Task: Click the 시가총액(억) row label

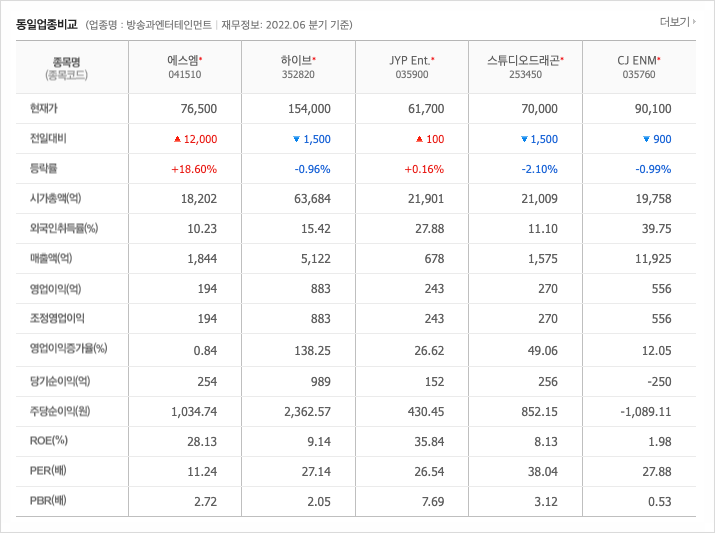Action: click(x=56, y=198)
